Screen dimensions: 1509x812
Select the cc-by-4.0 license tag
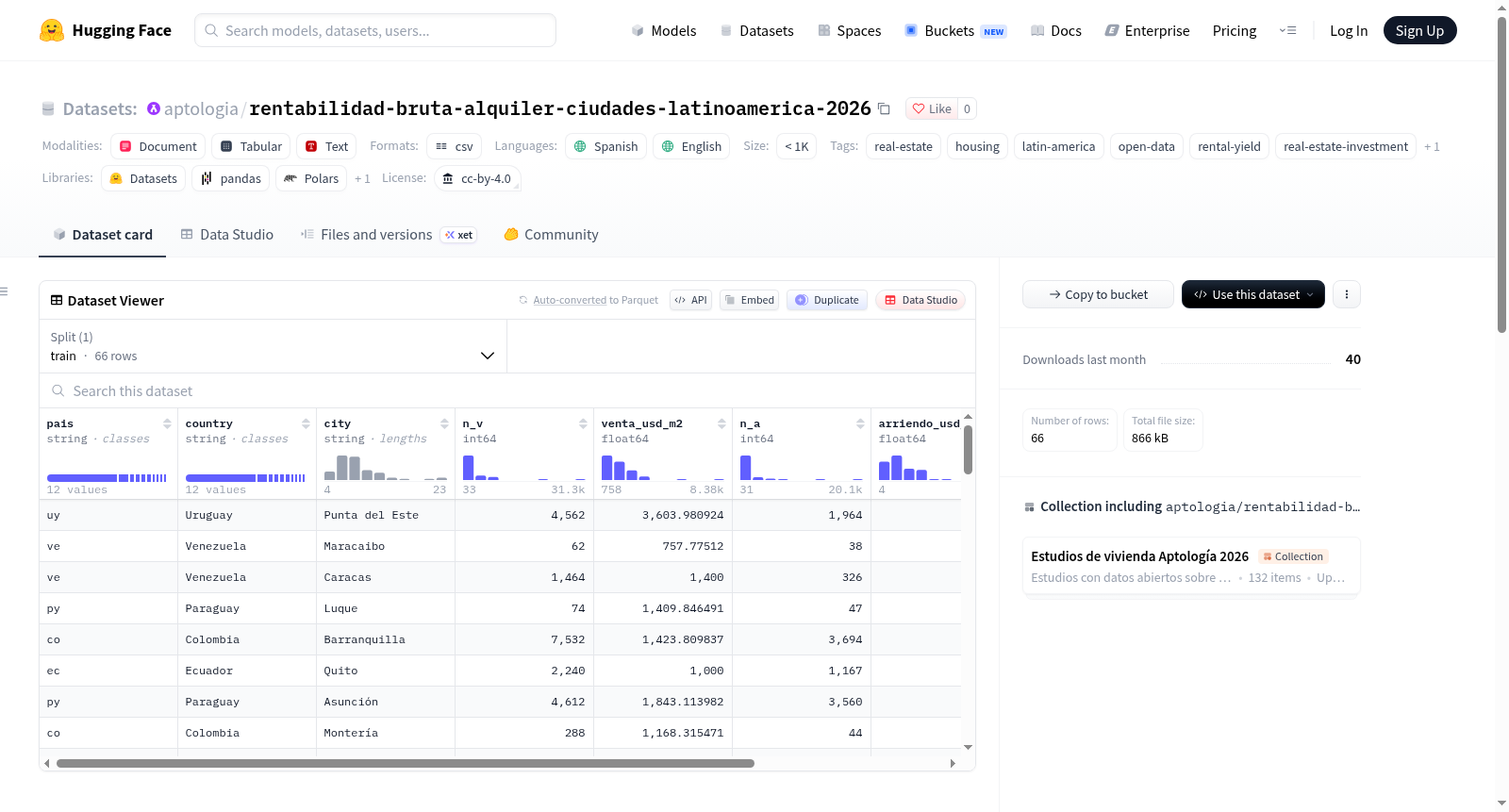[477, 178]
